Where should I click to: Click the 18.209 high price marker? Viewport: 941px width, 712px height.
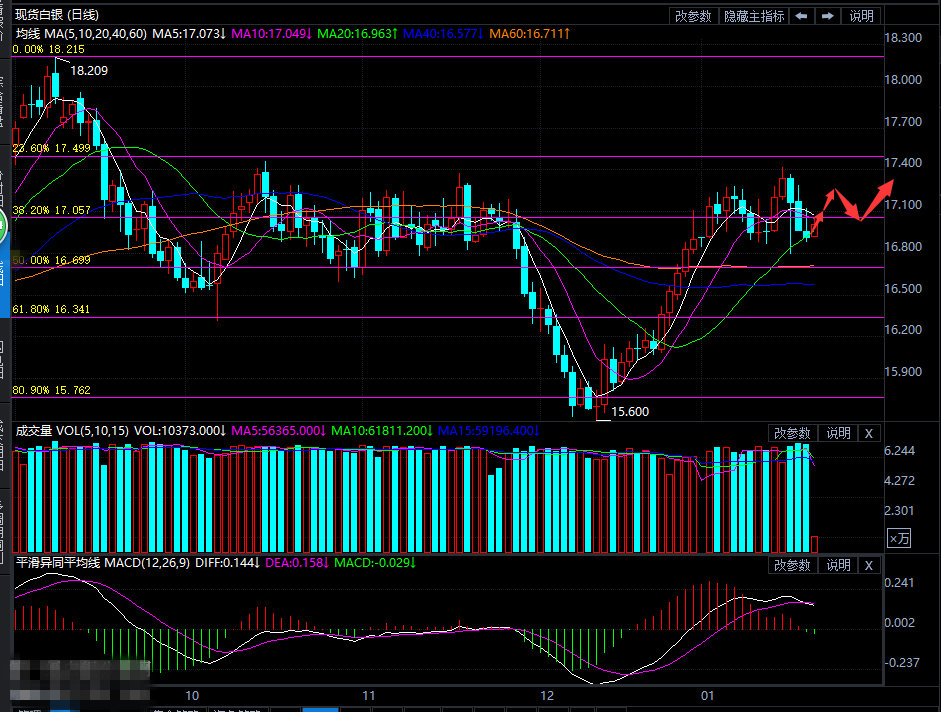90,71
